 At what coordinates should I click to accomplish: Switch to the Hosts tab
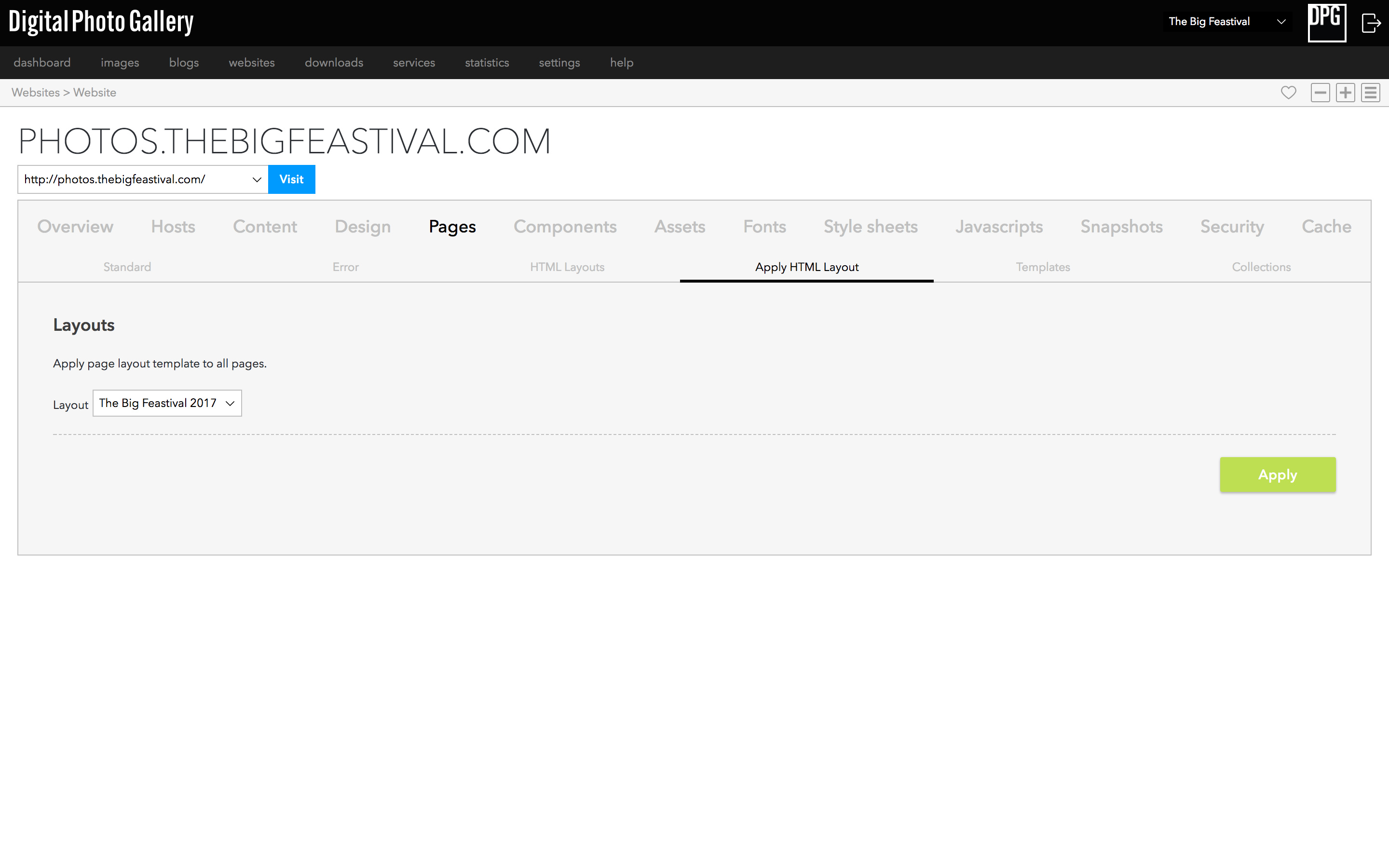pyautogui.click(x=173, y=226)
